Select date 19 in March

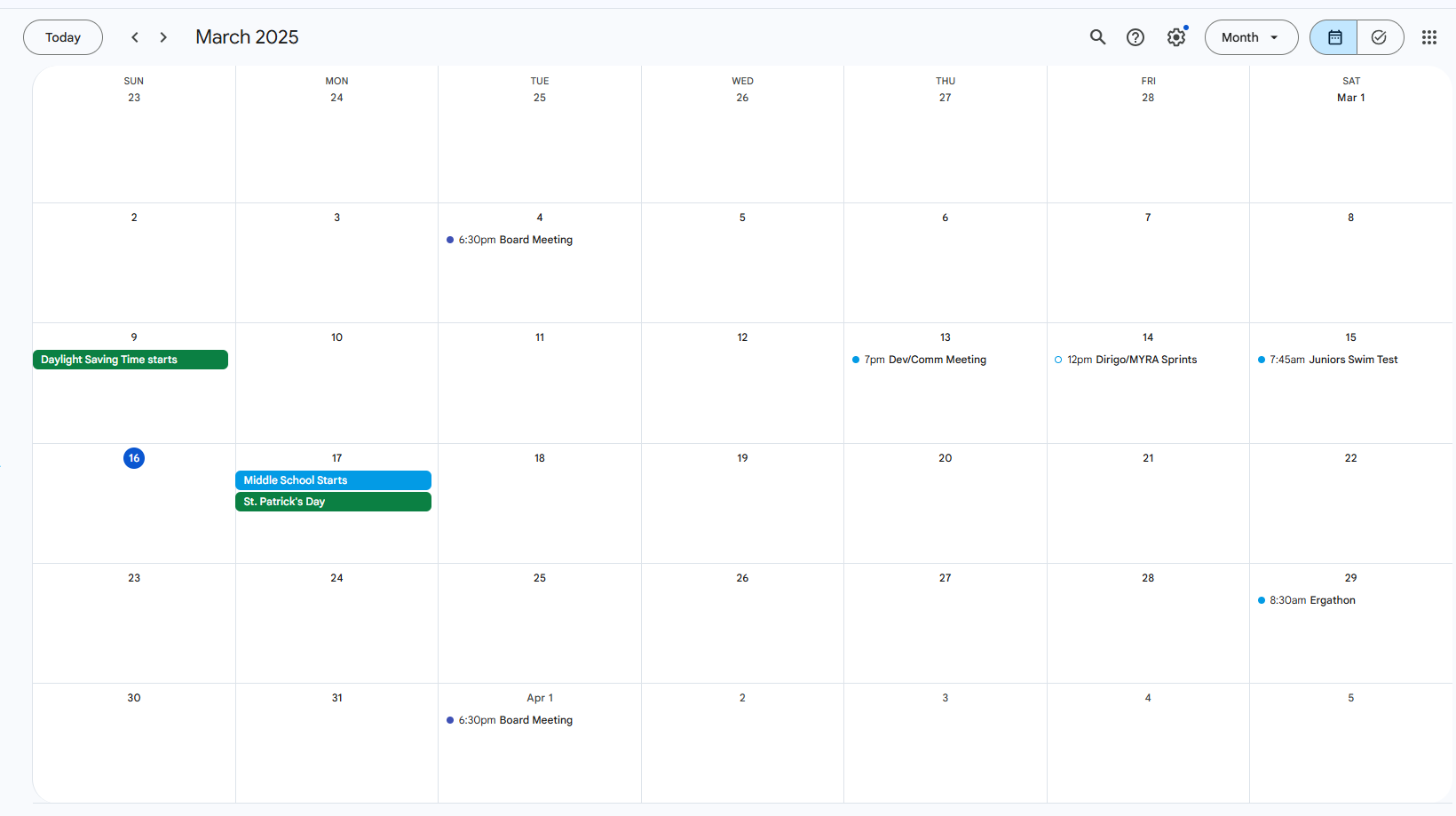coord(742,458)
